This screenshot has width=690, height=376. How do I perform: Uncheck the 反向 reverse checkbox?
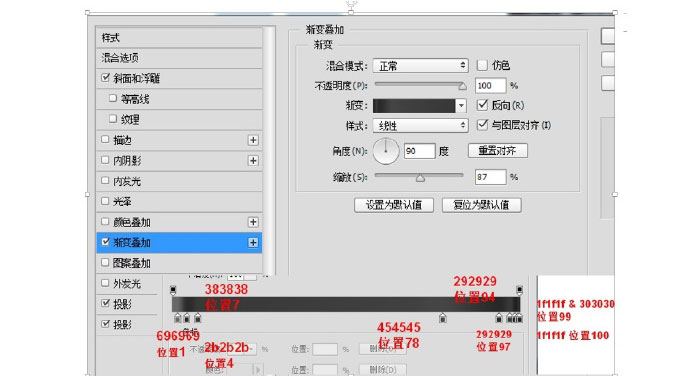point(482,105)
